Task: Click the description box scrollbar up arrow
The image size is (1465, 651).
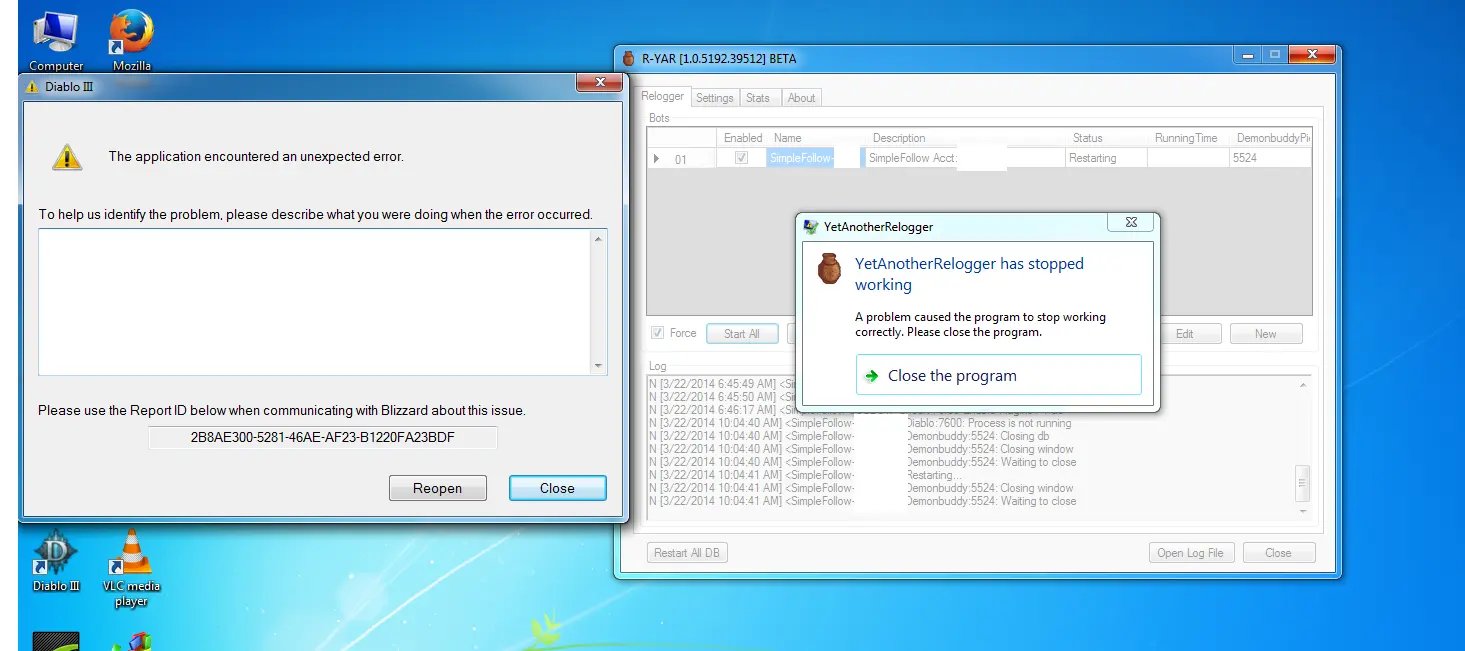Action: point(599,238)
